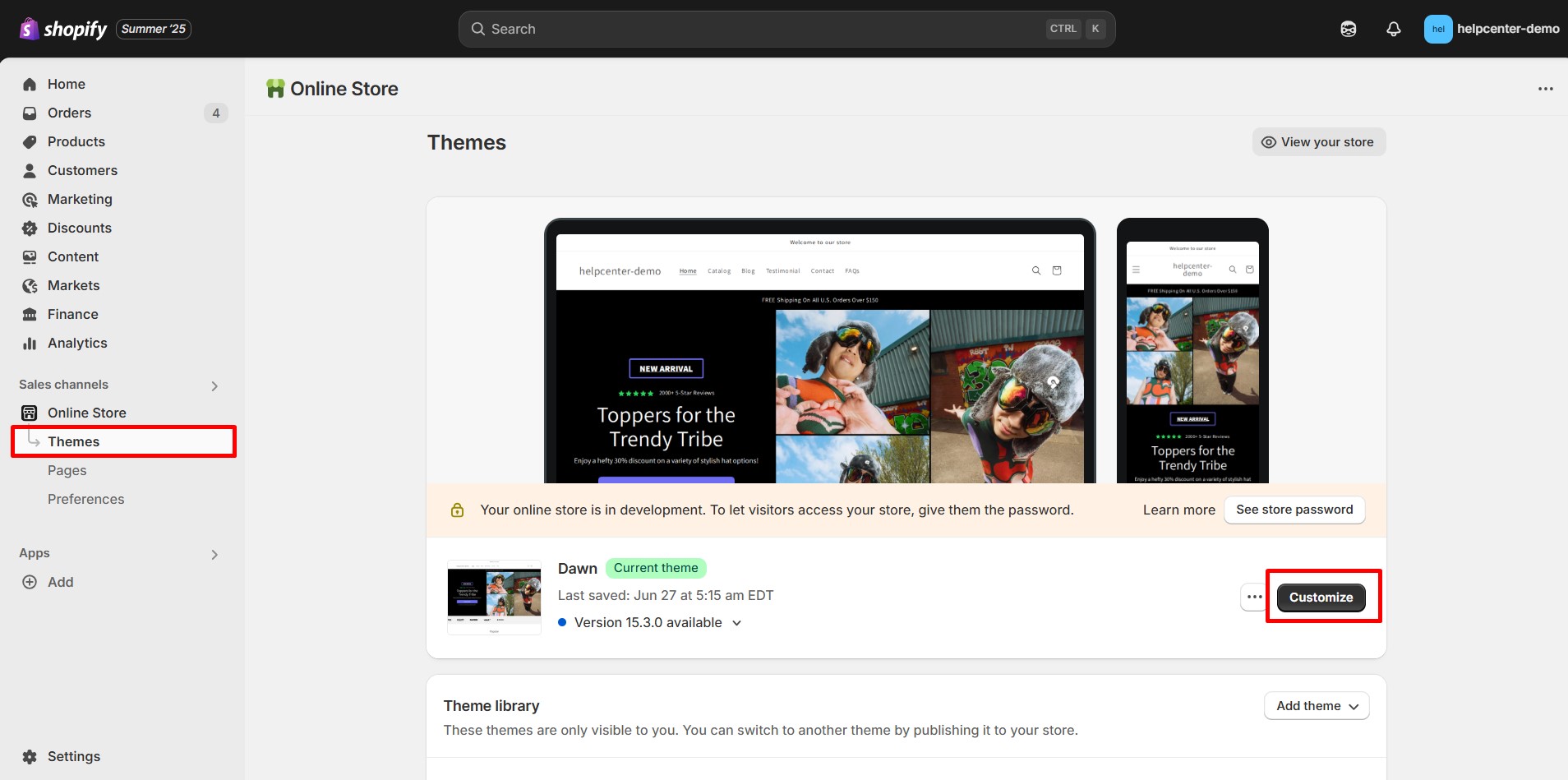
Task: Open Discounts section icon
Action: tap(30, 228)
